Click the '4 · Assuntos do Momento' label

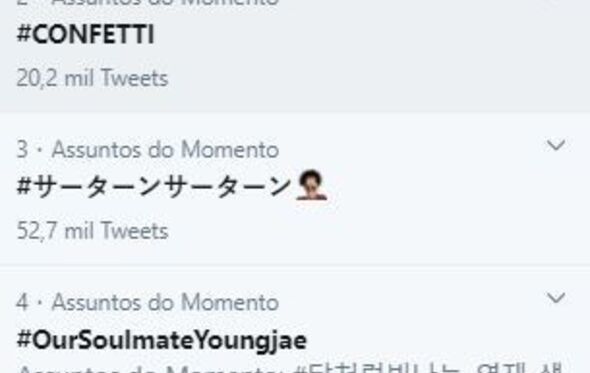[148, 302]
